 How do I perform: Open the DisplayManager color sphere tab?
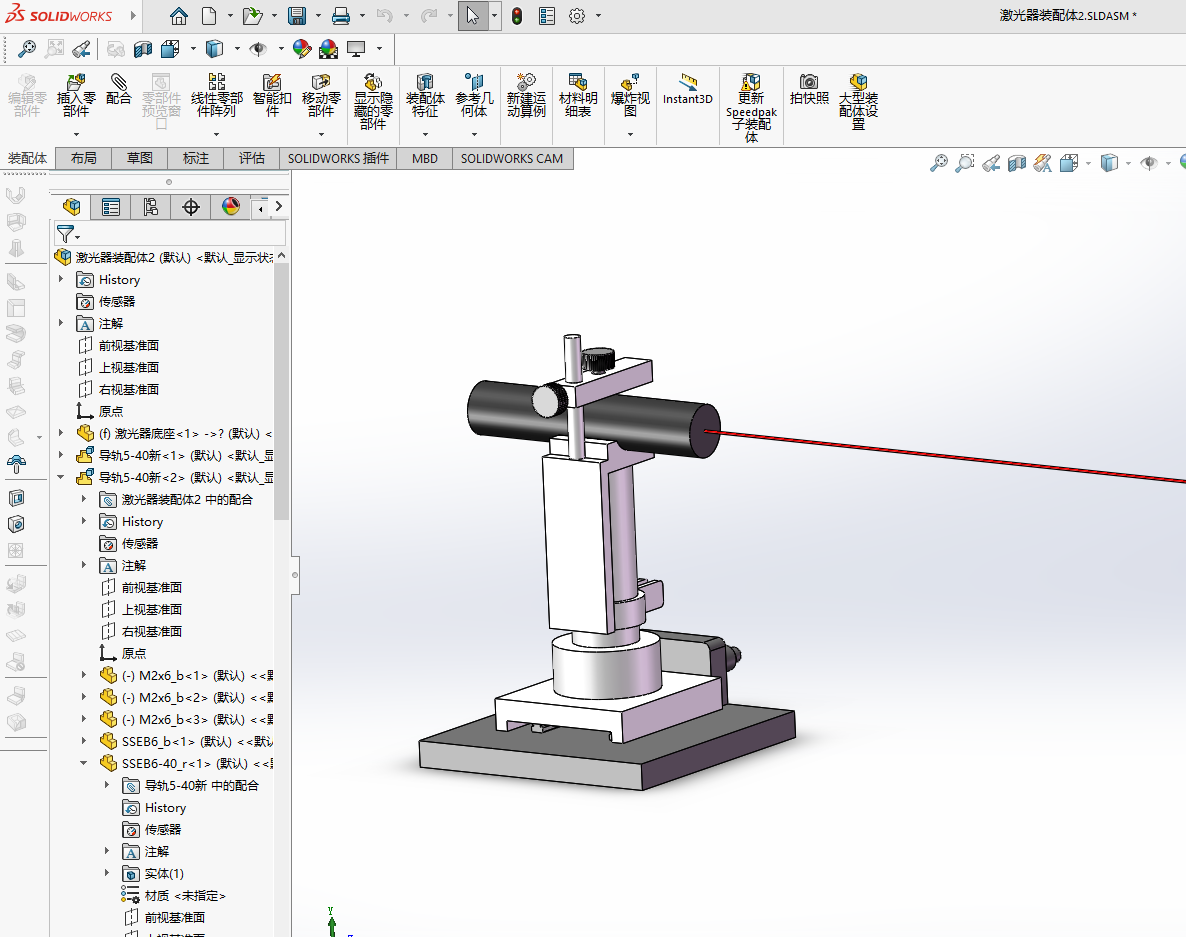pos(231,206)
